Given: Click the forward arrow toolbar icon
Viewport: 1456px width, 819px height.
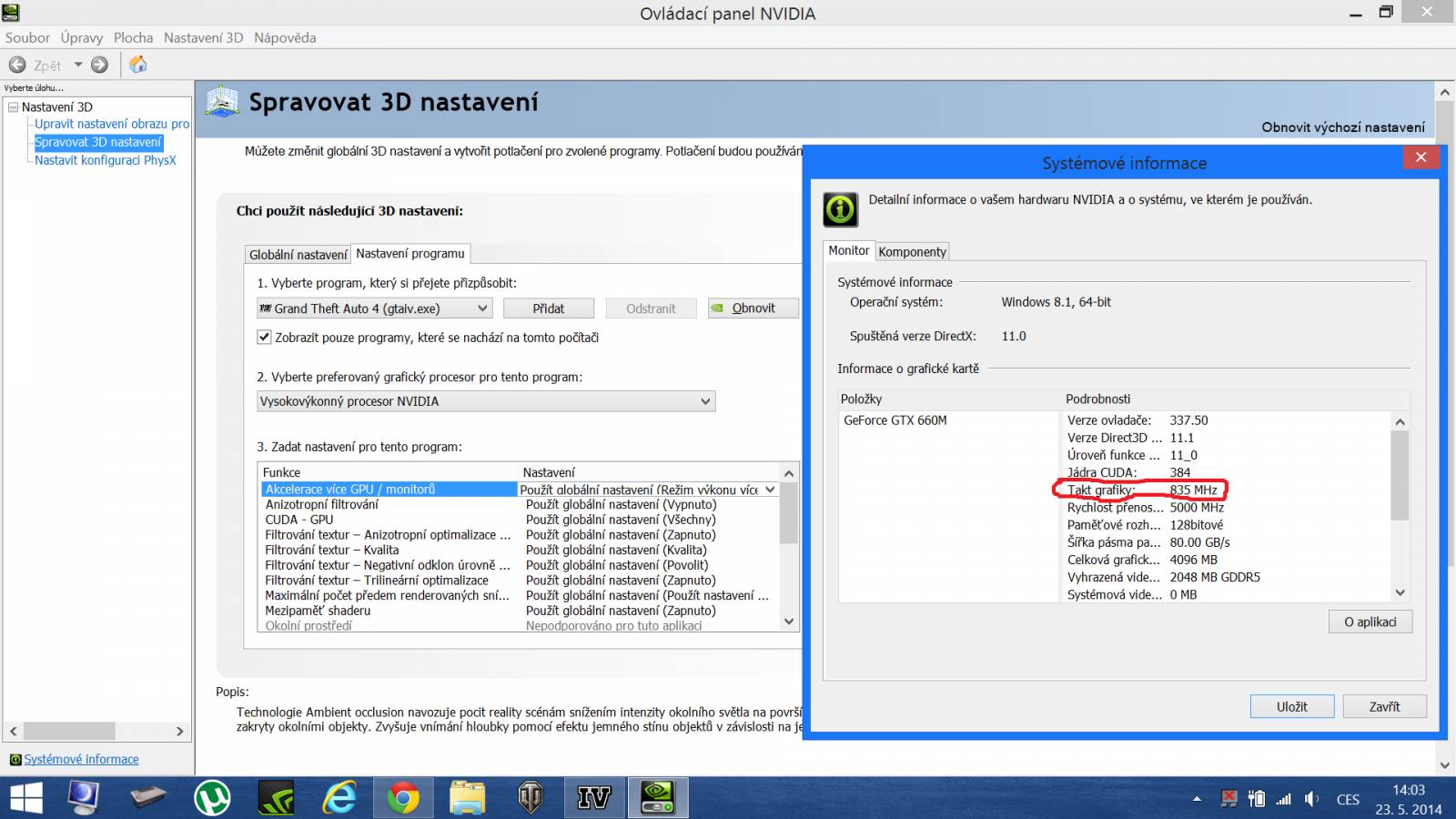Looking at the screenshot, I should click(x=100, y=65).
